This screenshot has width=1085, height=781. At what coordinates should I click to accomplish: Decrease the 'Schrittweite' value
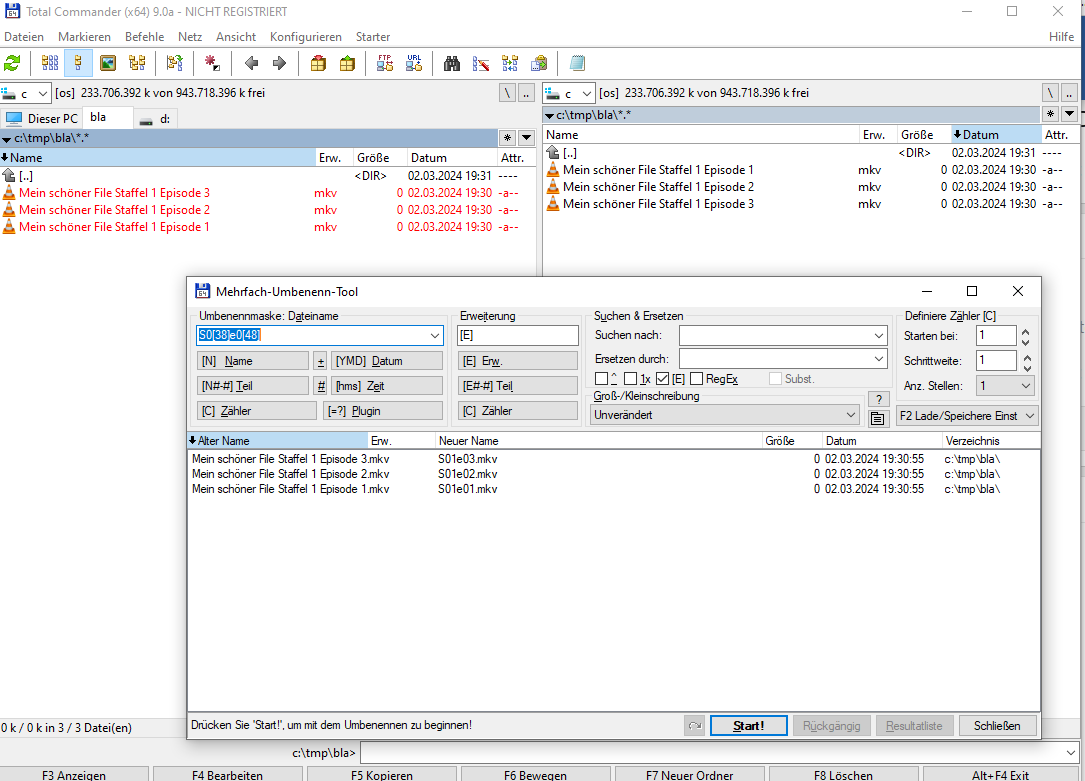tap(1027, 366)
